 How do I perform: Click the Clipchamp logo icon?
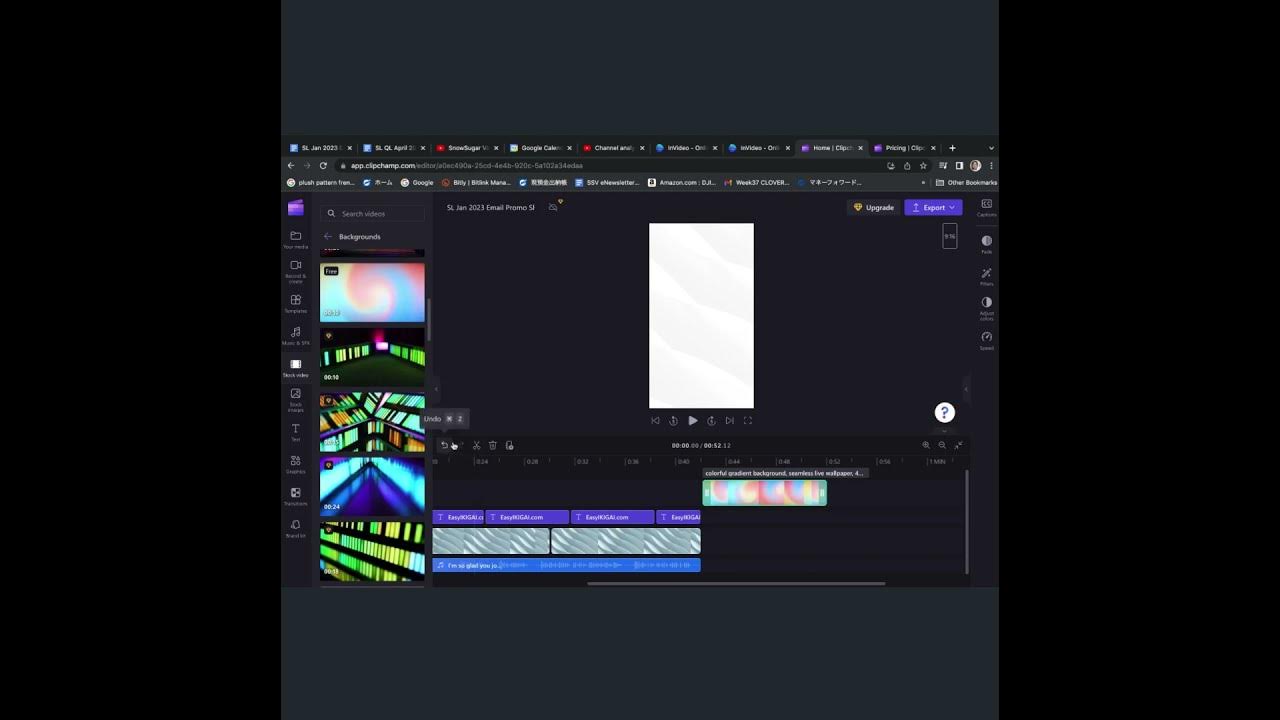pyautogui.click(x=295, y=208)
